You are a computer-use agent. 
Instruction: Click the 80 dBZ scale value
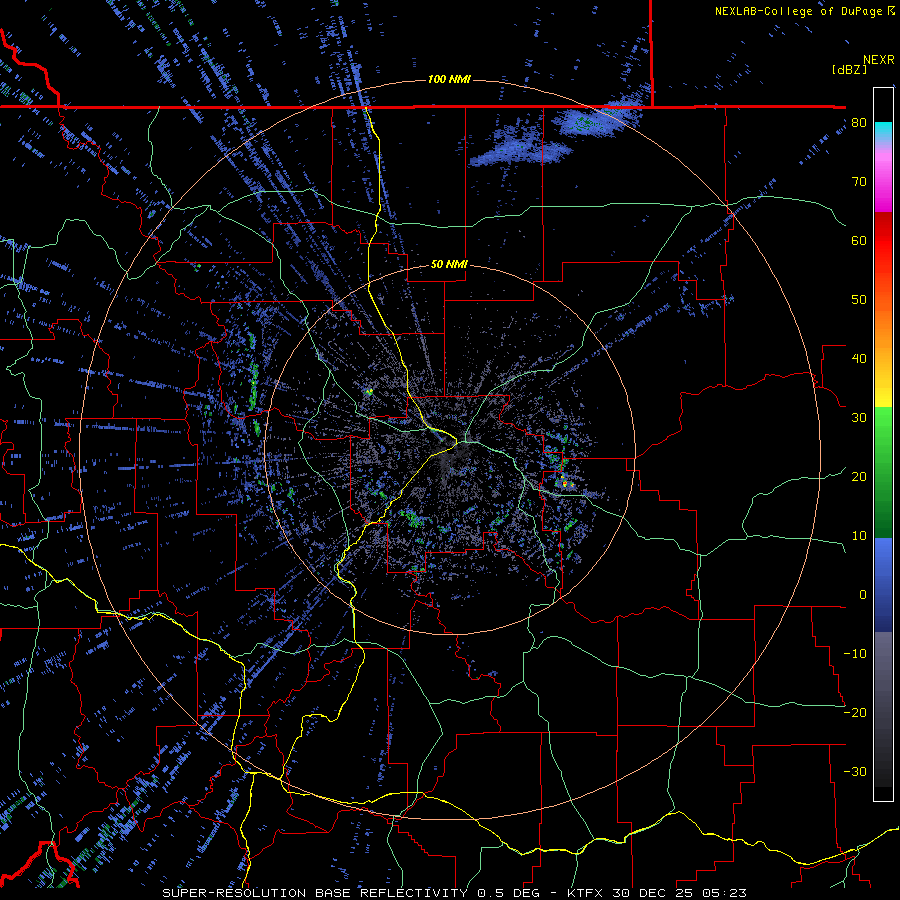point(859,123)
